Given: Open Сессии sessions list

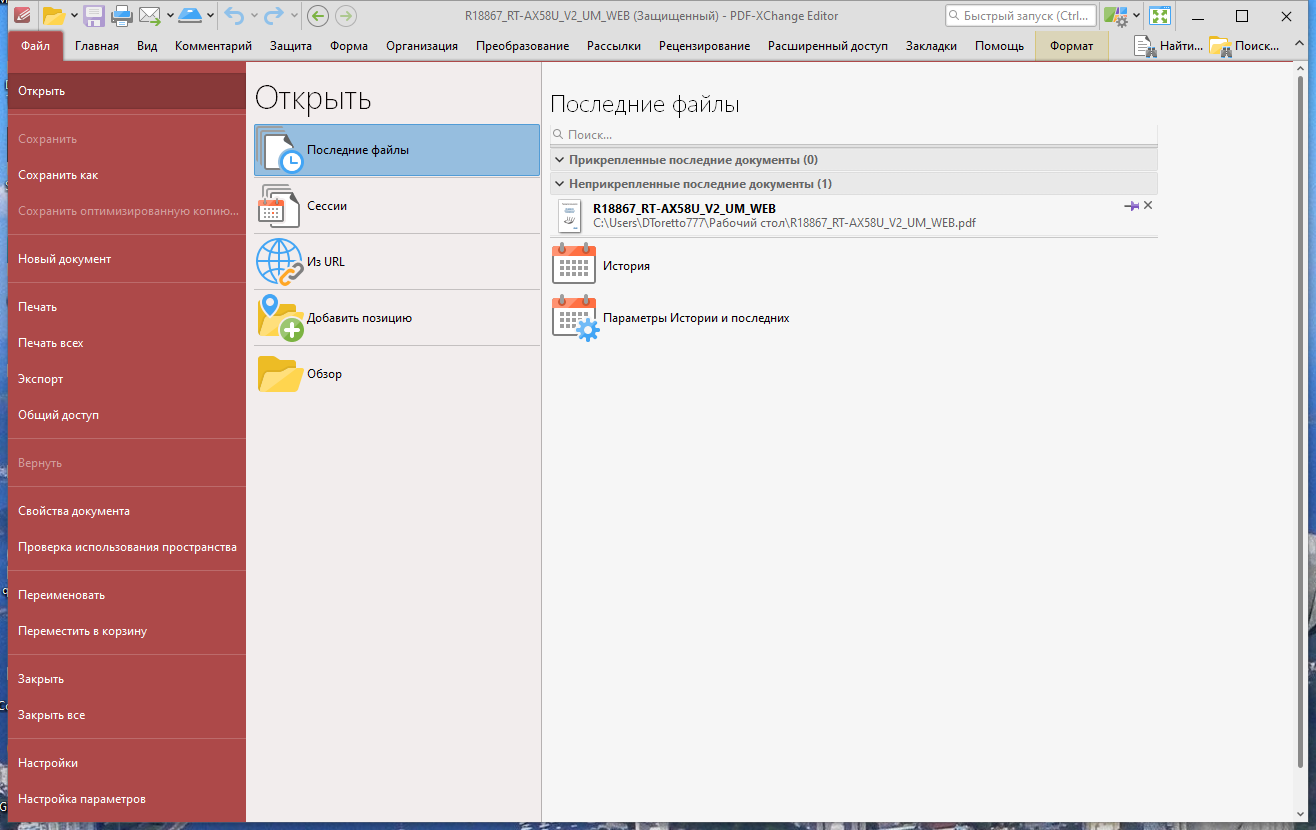Looking at the screenshot, I should (397, 206).
